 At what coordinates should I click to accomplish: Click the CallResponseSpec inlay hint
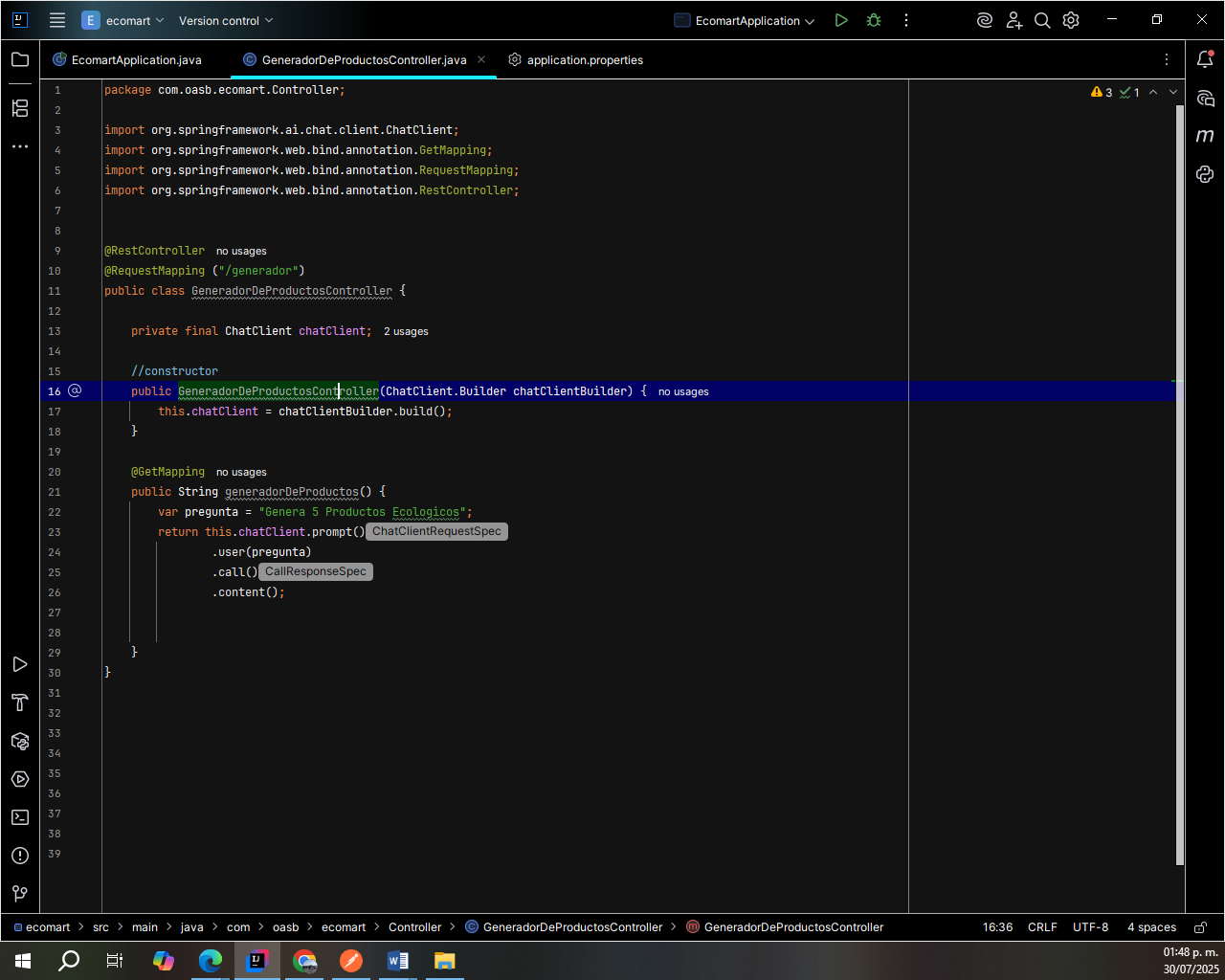click(x=315, y=571)
